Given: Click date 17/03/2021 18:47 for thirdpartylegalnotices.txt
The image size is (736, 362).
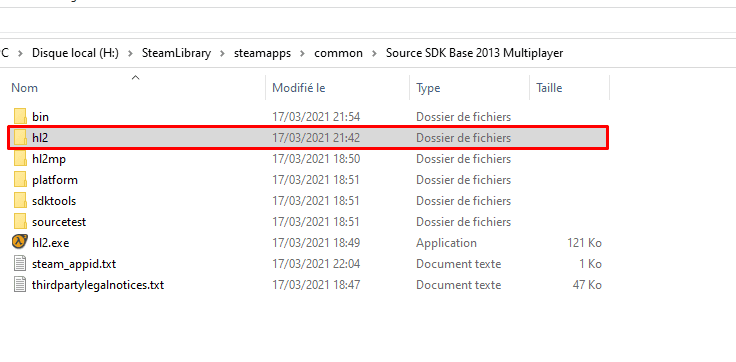Looking at the screenshot, I should [x=316, y=285].
